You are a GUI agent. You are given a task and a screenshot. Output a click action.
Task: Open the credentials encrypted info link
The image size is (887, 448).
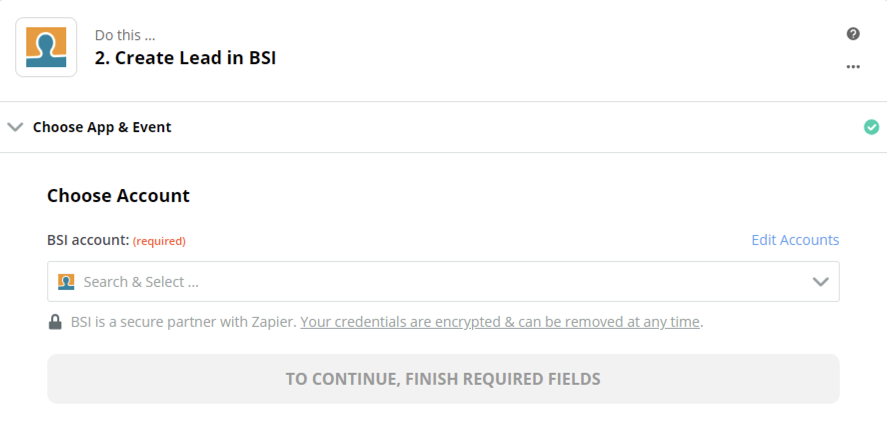pos(500,322)
